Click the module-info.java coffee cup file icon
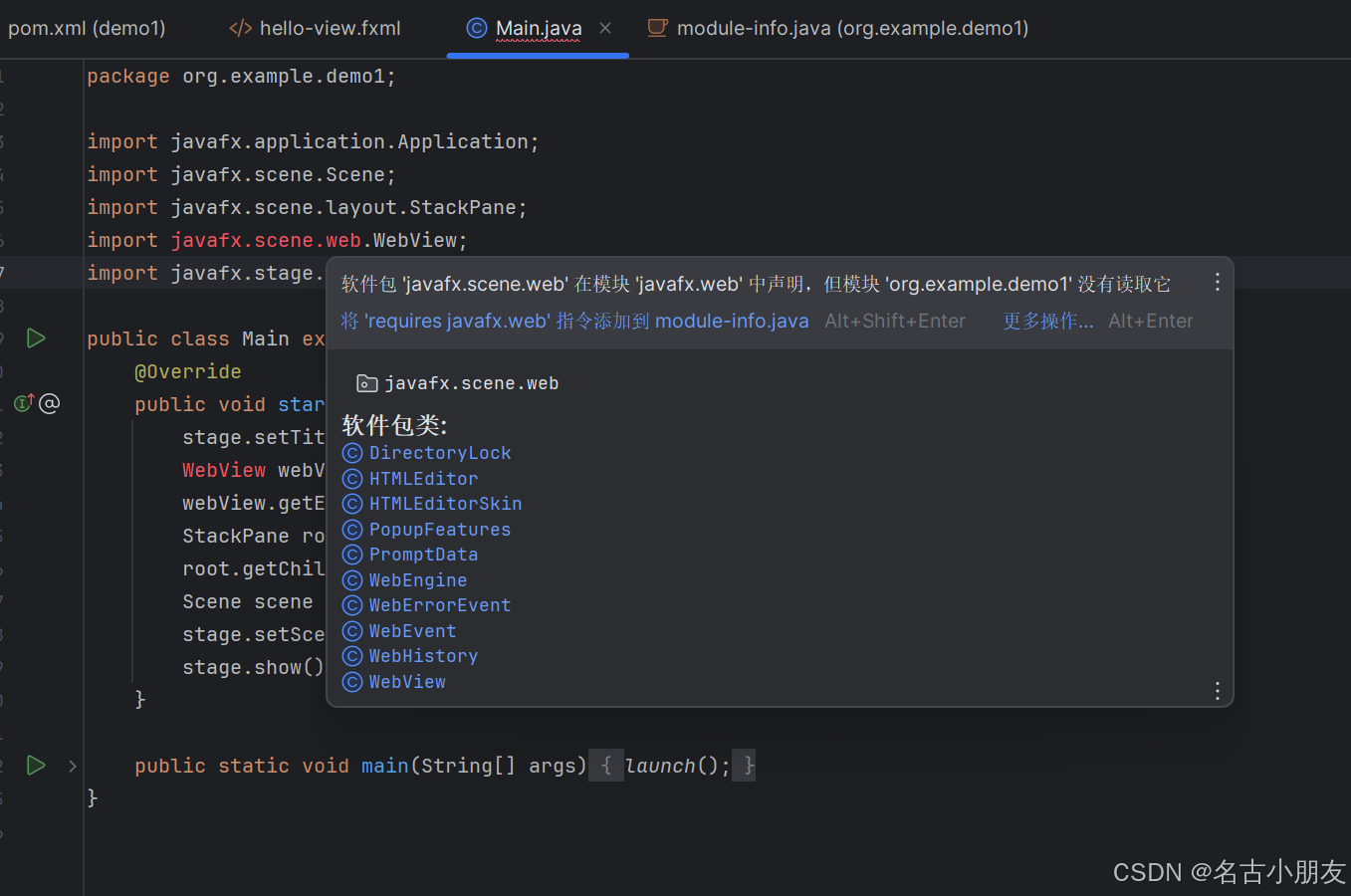This screenshot has width=1351, height=896. pos(657,28)
